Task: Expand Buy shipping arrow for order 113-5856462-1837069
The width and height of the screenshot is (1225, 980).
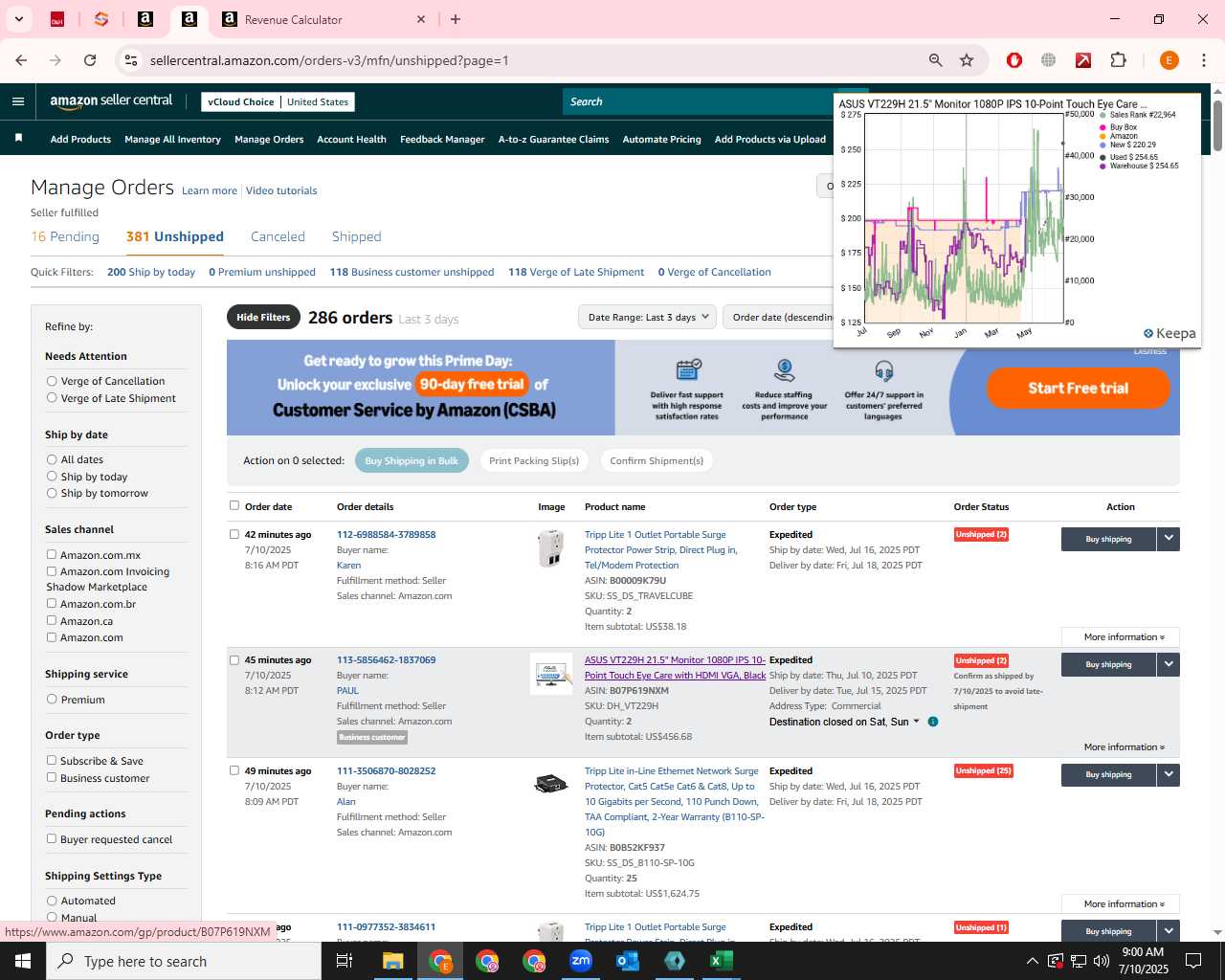Action: (x=1169, y=664)
